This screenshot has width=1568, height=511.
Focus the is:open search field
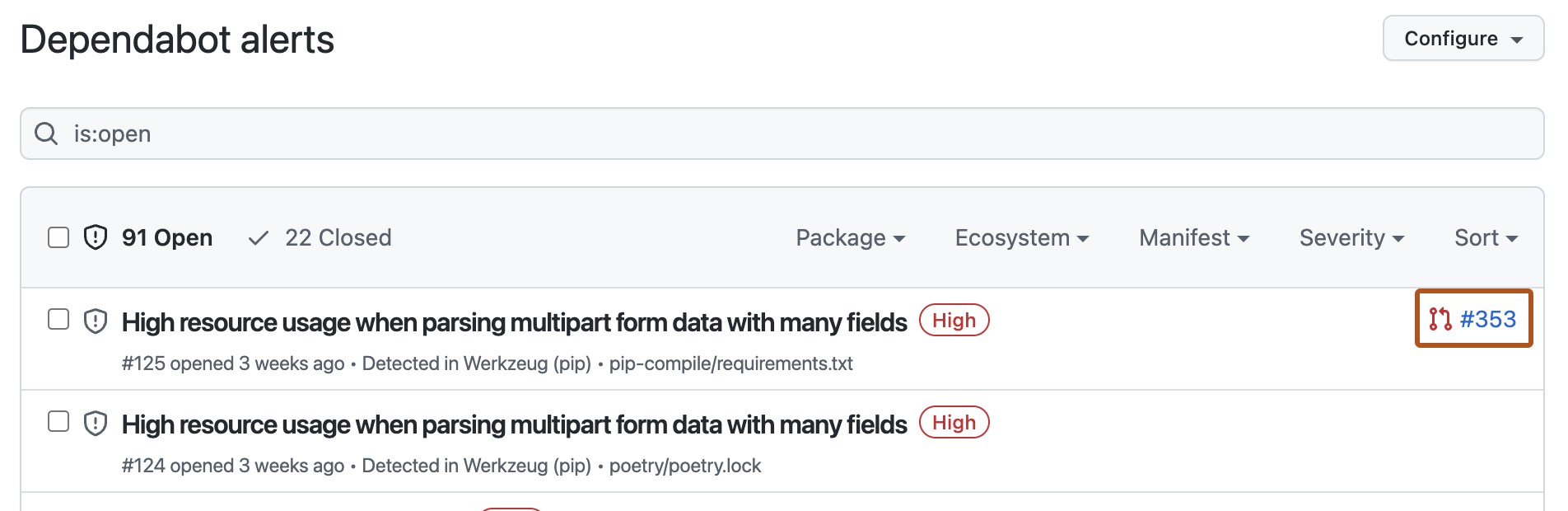(x=791, y=134)
